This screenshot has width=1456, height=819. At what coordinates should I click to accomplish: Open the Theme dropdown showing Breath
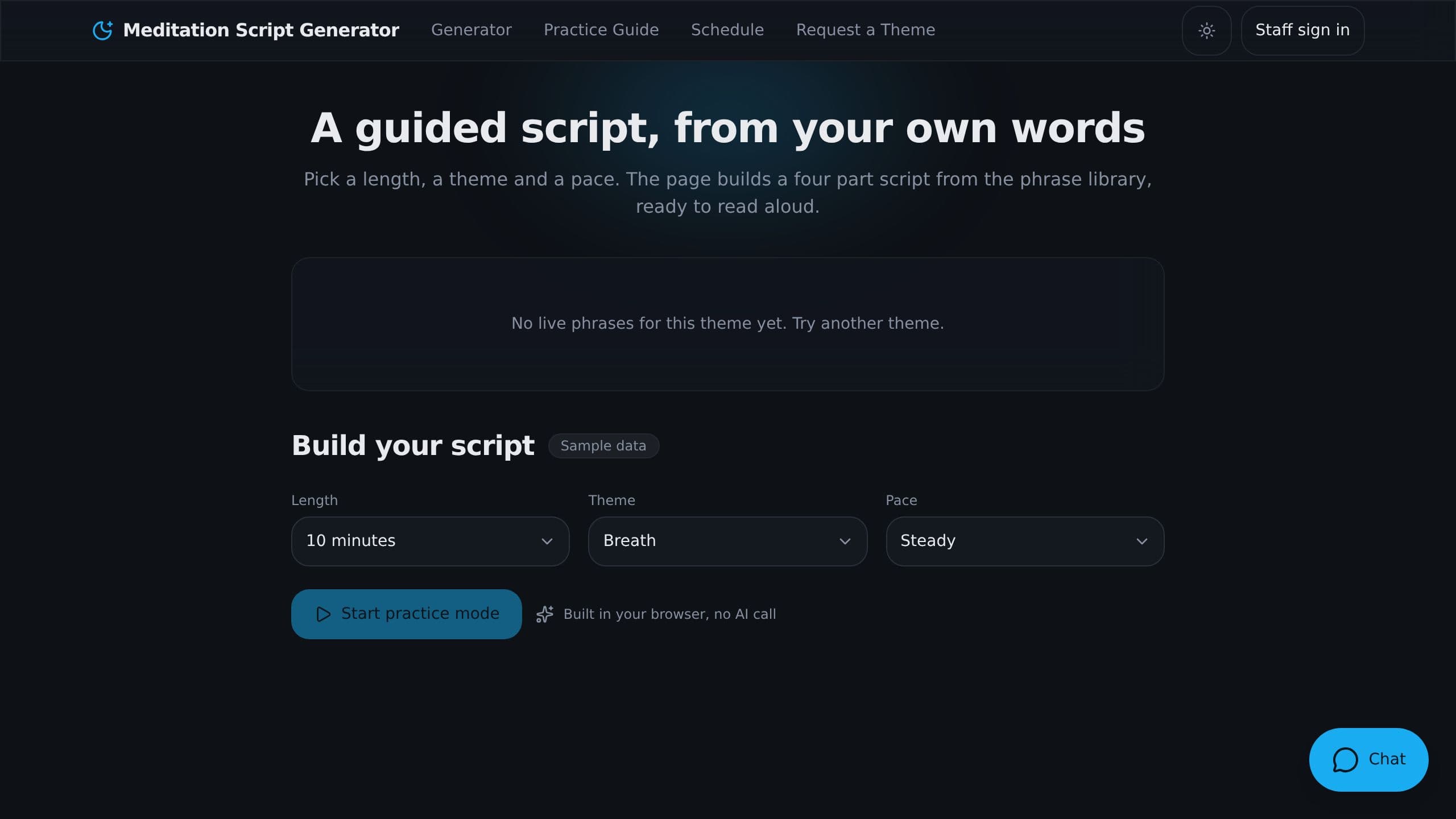[727, 541]
